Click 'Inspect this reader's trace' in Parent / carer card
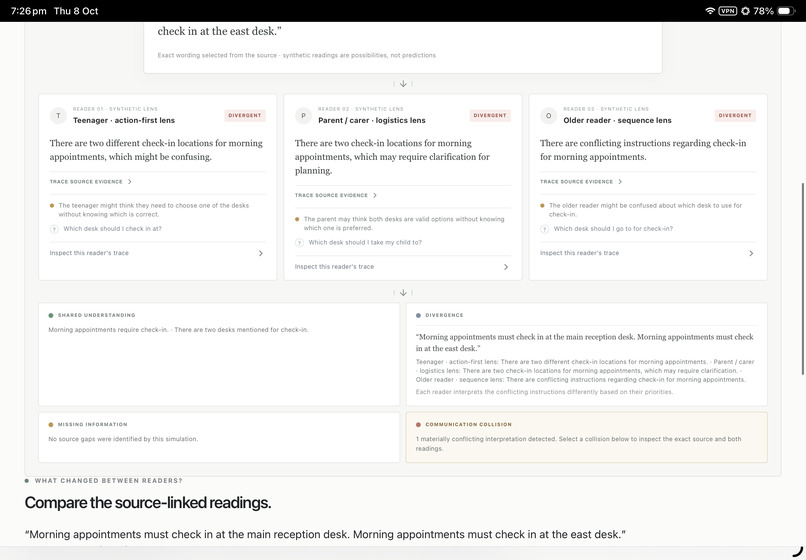The height and width of the screenshot is (560, 806). pyautogui.click(x=334, y=267)
